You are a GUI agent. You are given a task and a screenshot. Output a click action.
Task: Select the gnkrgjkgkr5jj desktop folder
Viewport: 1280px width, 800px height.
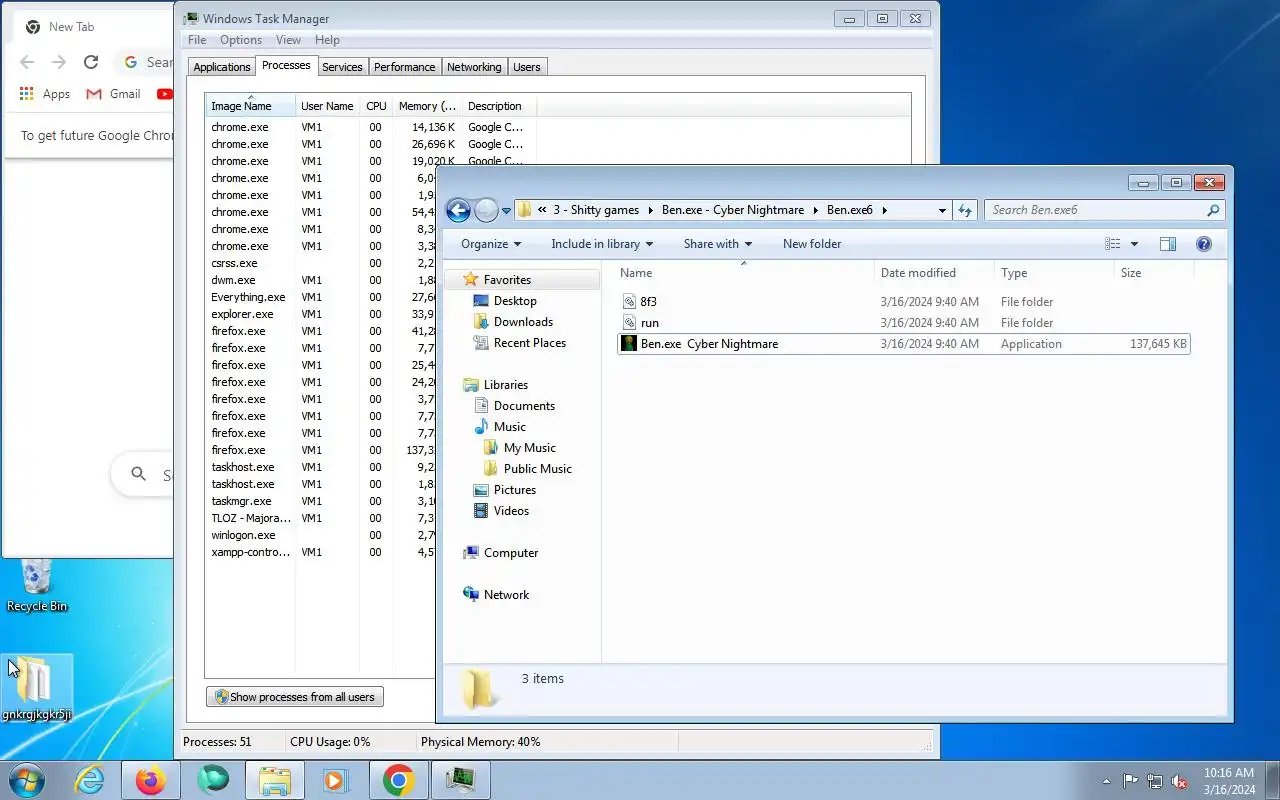[x=37, y=688]
